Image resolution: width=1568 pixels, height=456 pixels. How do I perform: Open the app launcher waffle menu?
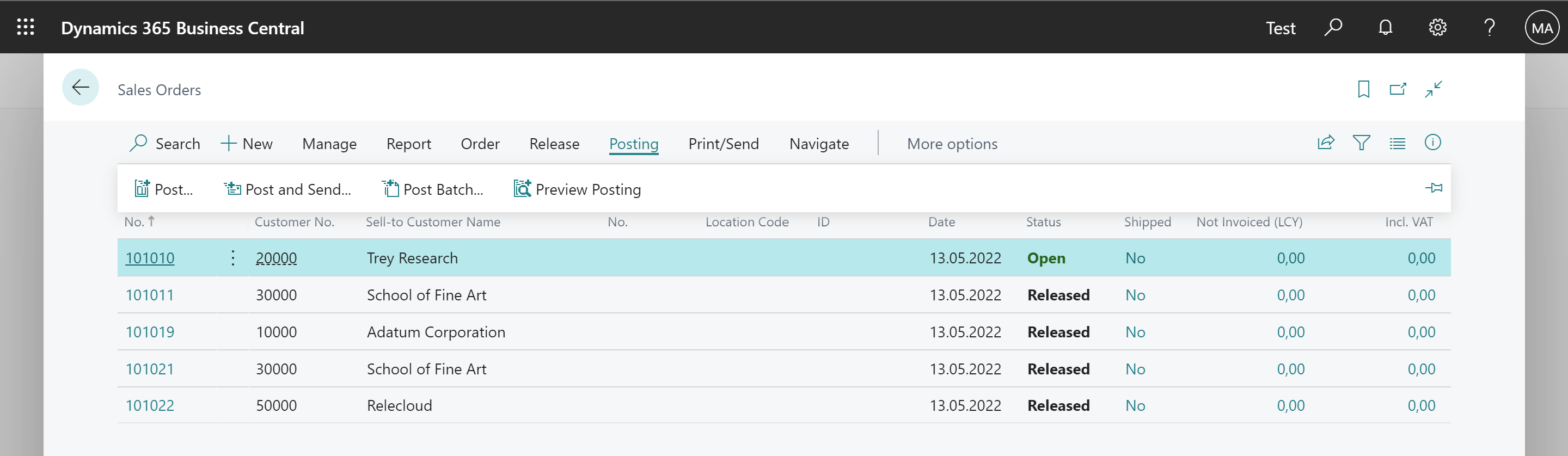[26, 27]
